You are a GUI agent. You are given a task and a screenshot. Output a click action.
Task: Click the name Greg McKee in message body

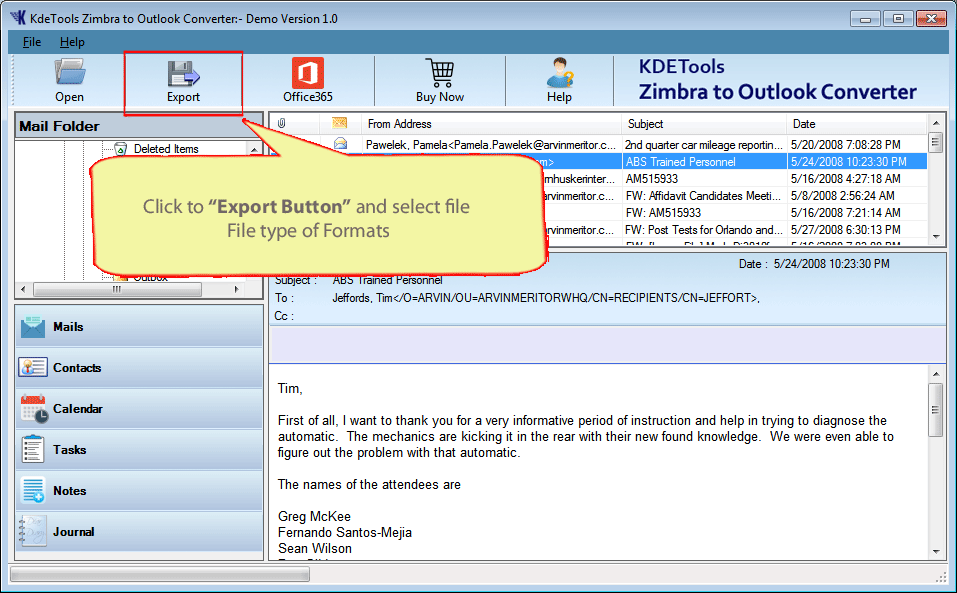click(314, 516)
